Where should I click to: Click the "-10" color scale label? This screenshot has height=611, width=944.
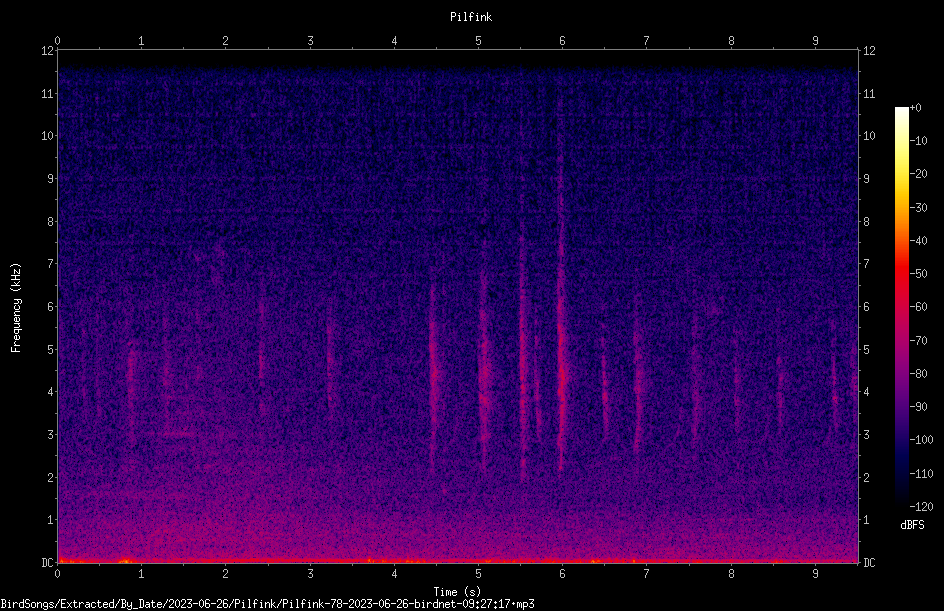pos(918,141)
